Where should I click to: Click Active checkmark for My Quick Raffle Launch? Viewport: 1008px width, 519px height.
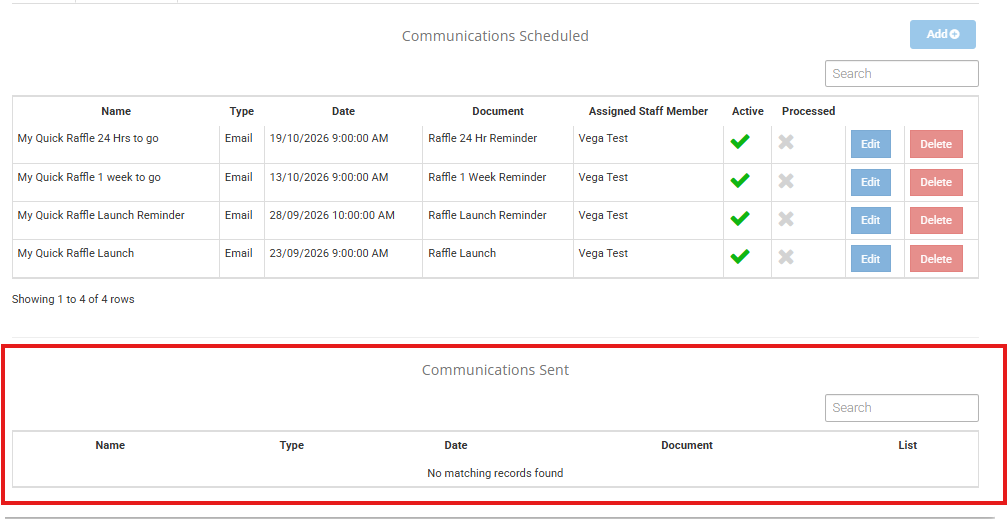(740, 257)
